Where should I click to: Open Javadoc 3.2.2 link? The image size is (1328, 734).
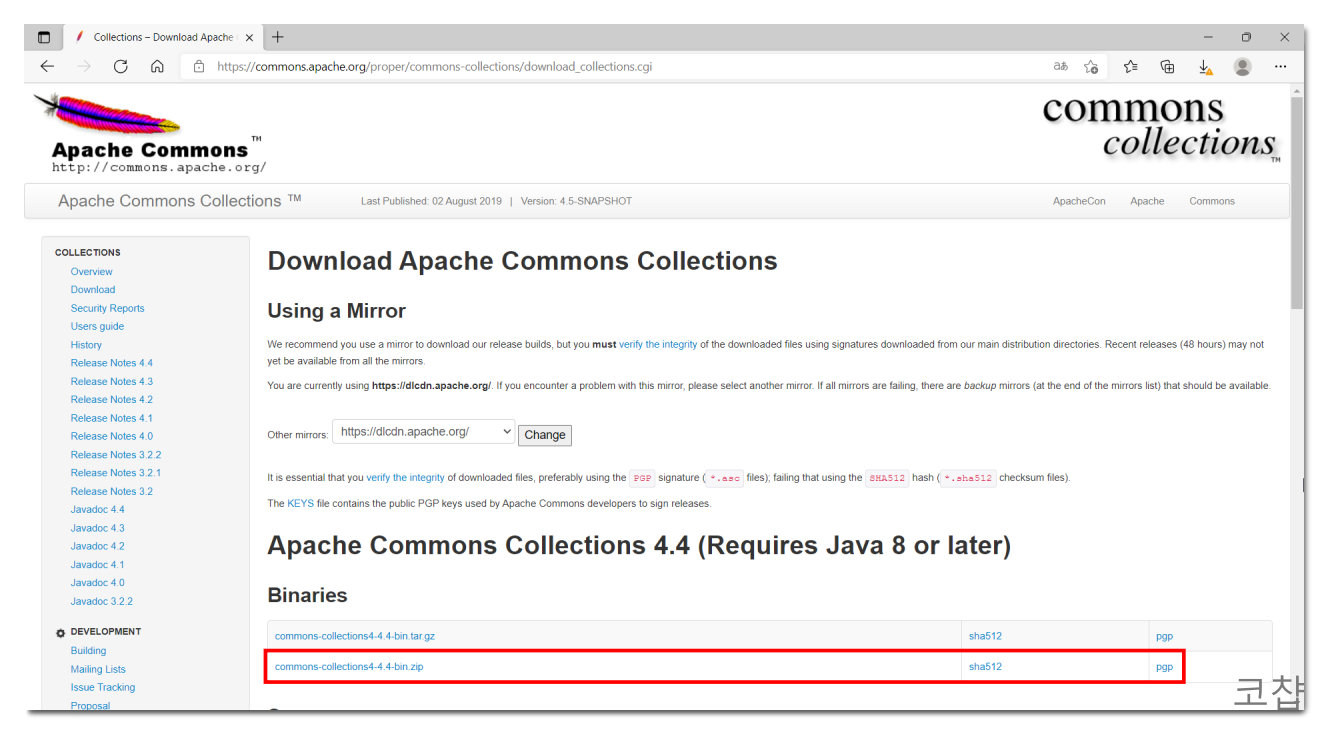101,601
